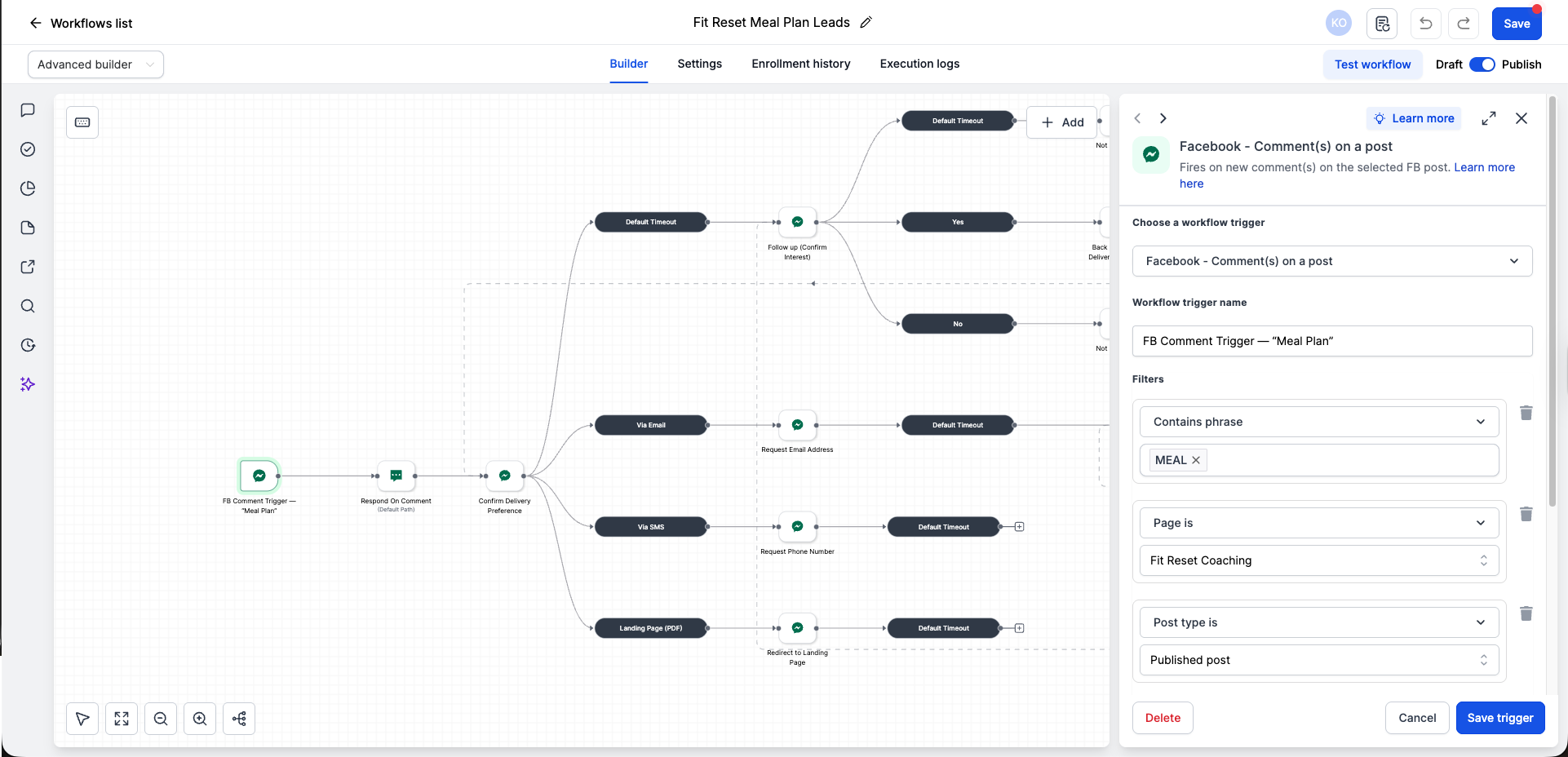Screen dimensions: 1568x757
Task: Open the pie chart sidebar icon
Action: point(28,188)
